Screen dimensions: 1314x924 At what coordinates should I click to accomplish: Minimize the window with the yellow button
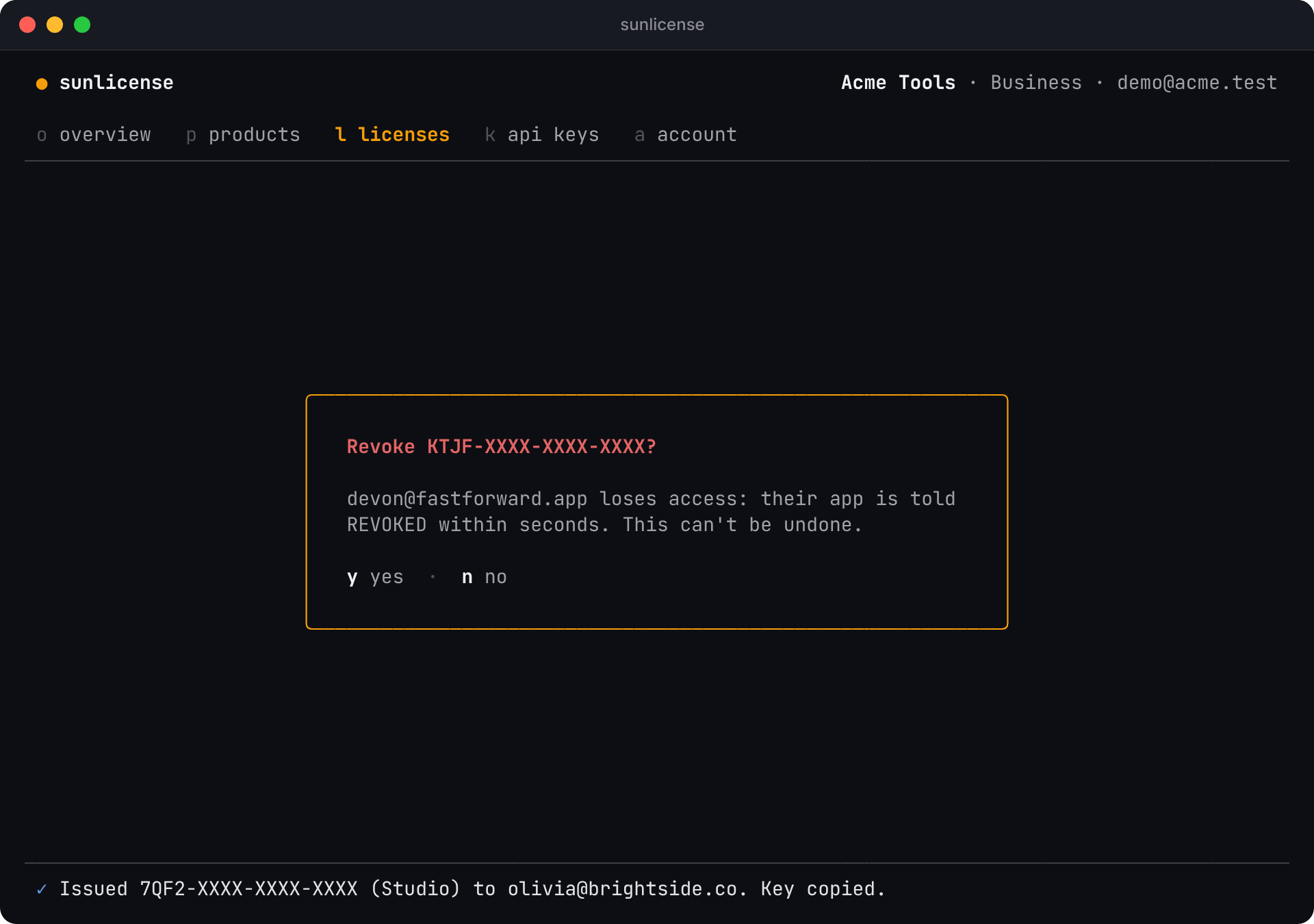tap(55, 25)
